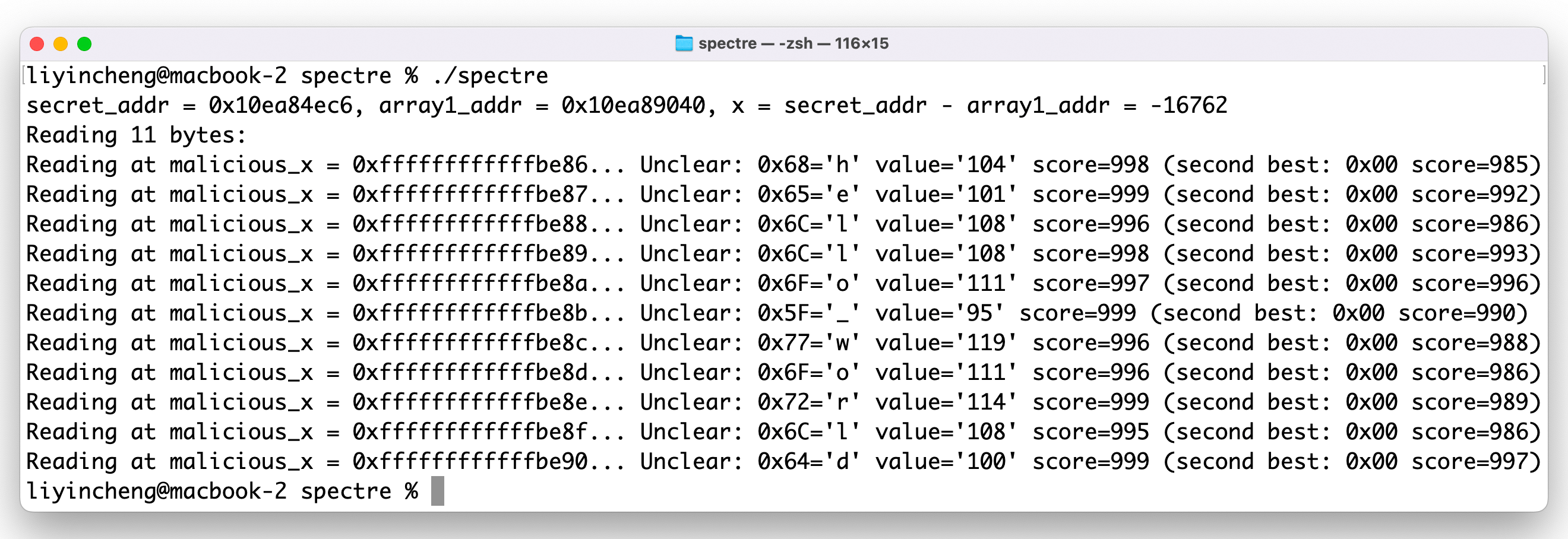The height and width of the screenshot is (539, 1568).
Task: Click the blue folder icon in title bar
Action: pos(684,43)
